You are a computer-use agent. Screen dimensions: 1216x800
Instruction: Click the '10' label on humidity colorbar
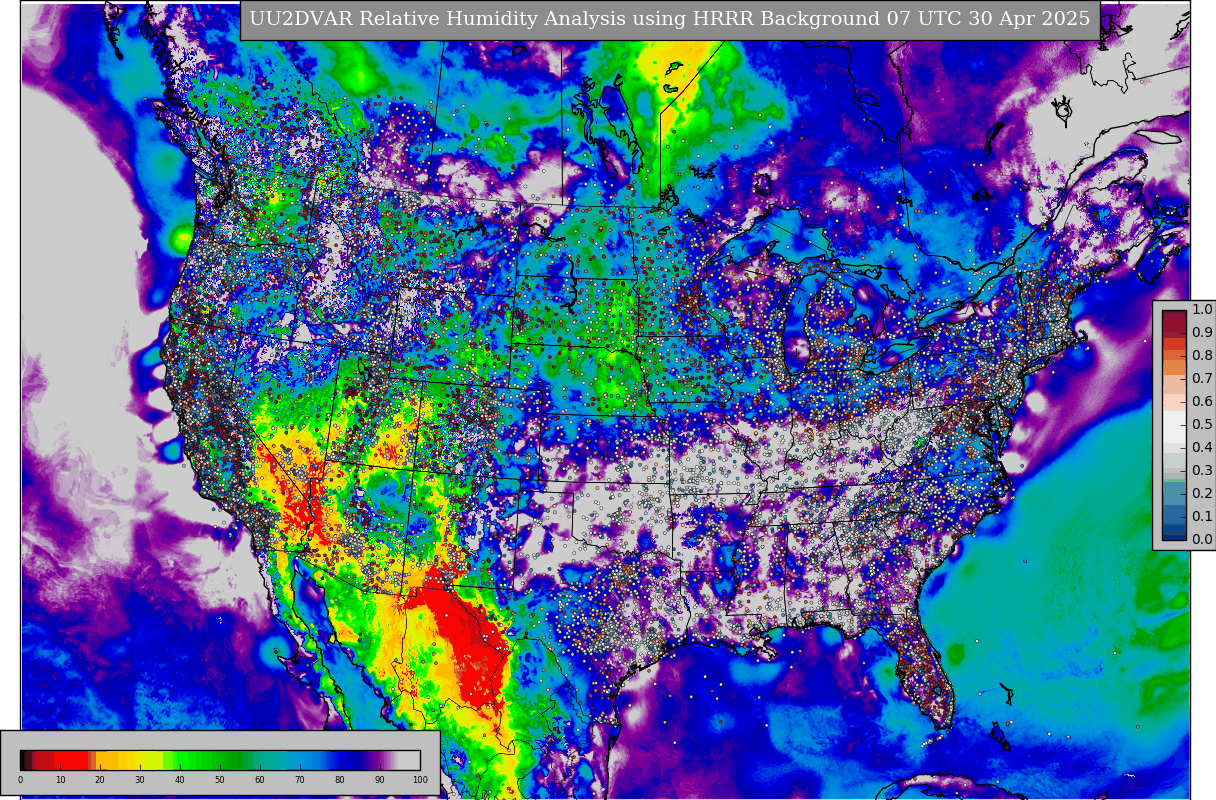[60, 780]
